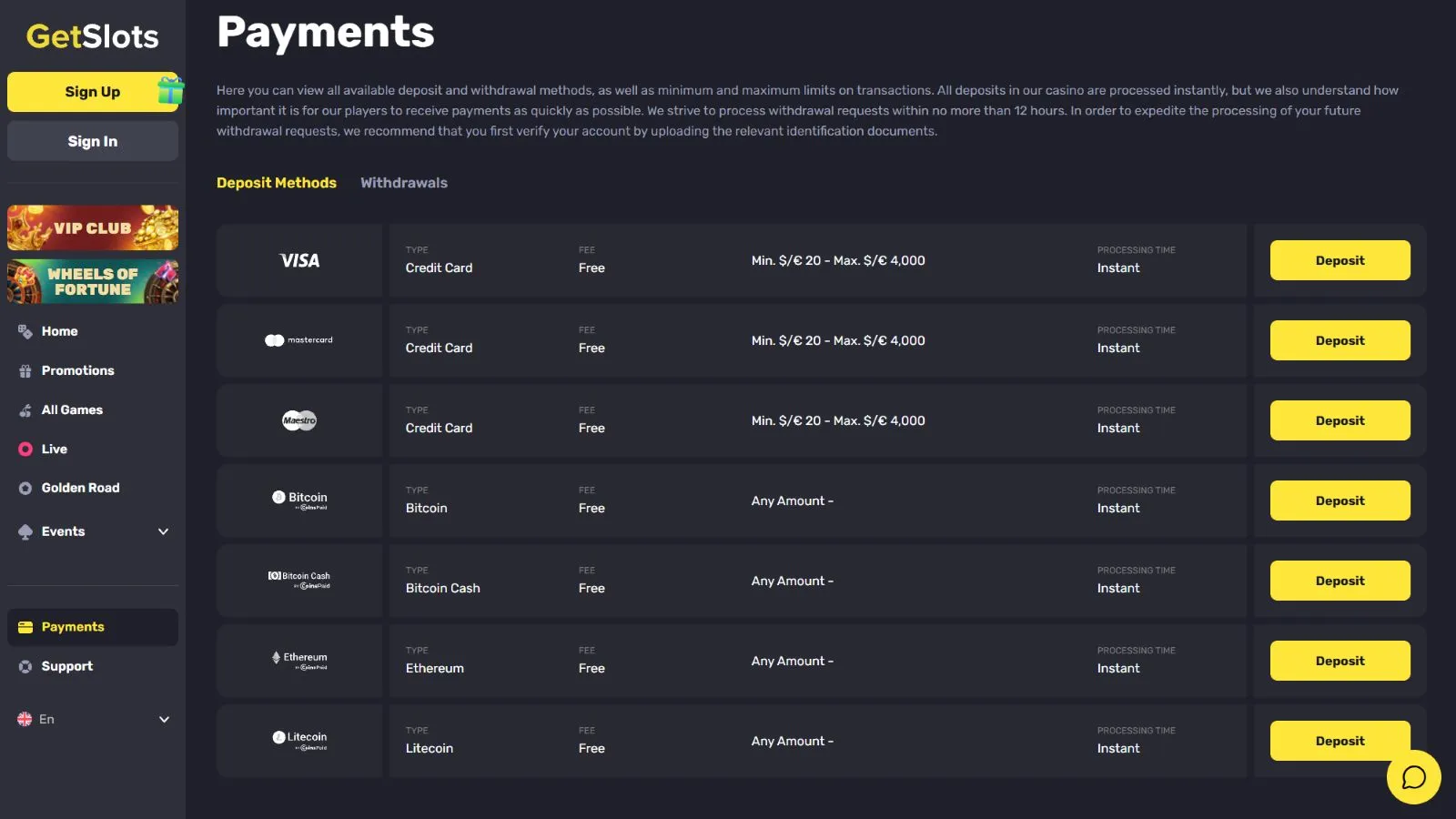Click the Visa logo in deposit methods
This screenshot has height=819, width=1456.
point(299,261)
